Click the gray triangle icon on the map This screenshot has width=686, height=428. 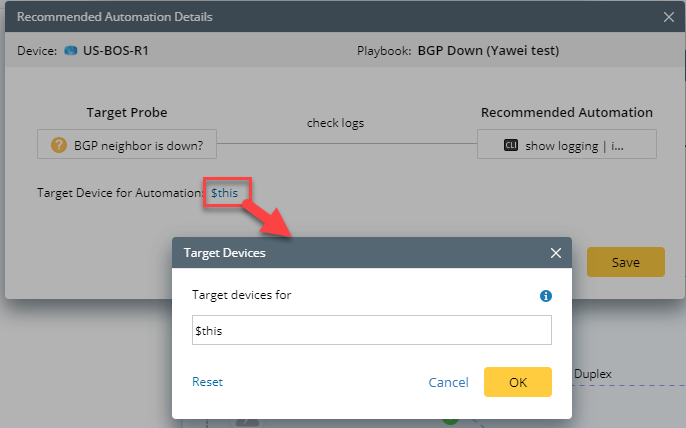(x=248, y=422)
